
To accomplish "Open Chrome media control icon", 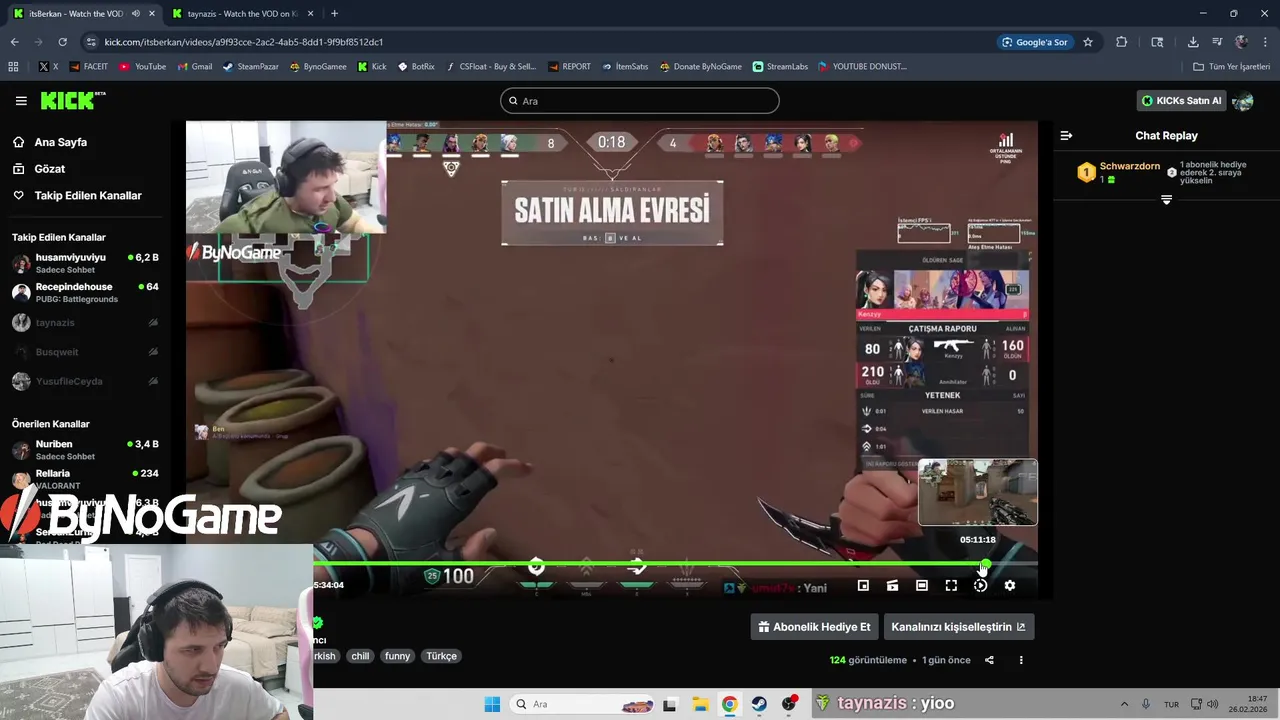I will pyautogui.click(x=1217, y=42).
